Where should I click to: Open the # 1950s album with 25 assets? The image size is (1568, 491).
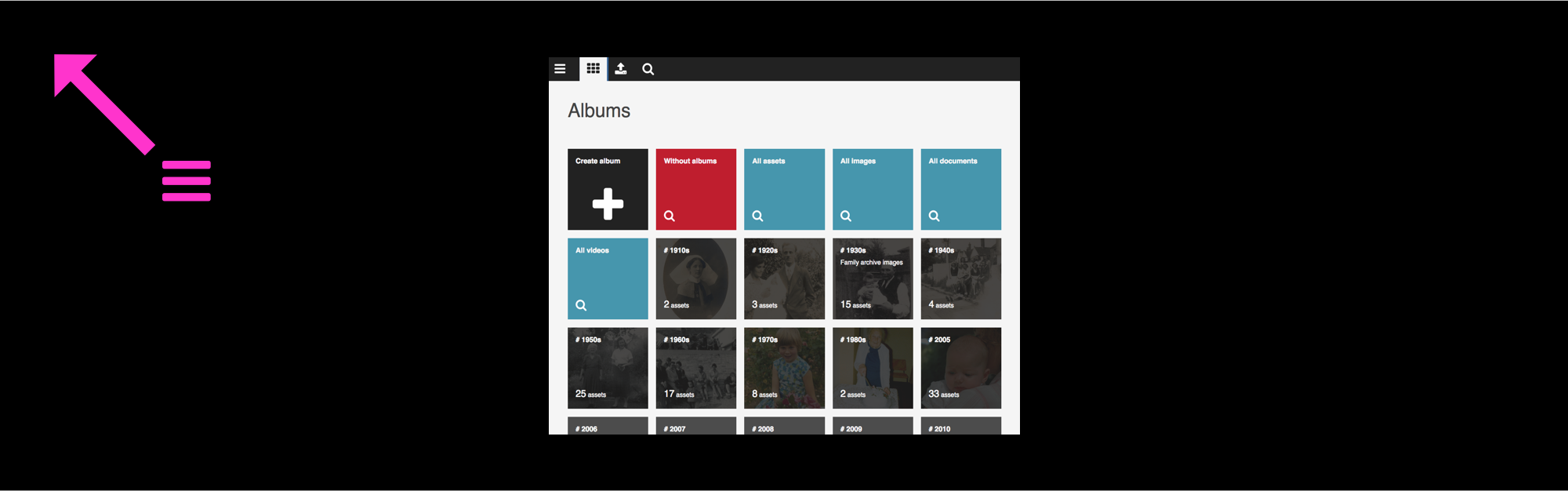608,368
